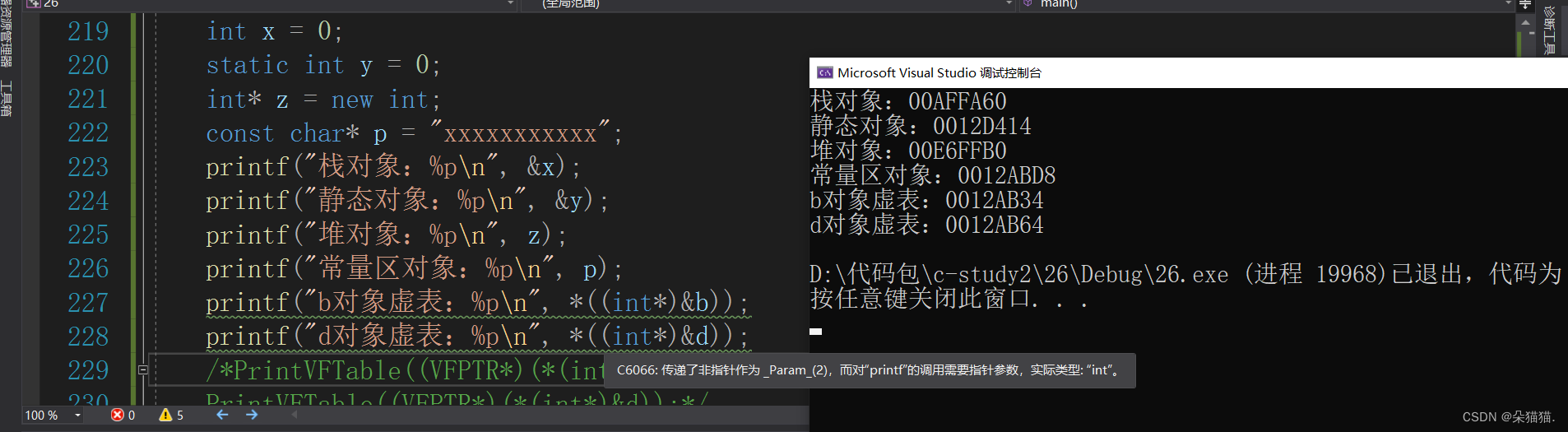Open the project 26 navigation dropdown
This screenshot has height=432, width=1568.
click(x=511, y=3)
